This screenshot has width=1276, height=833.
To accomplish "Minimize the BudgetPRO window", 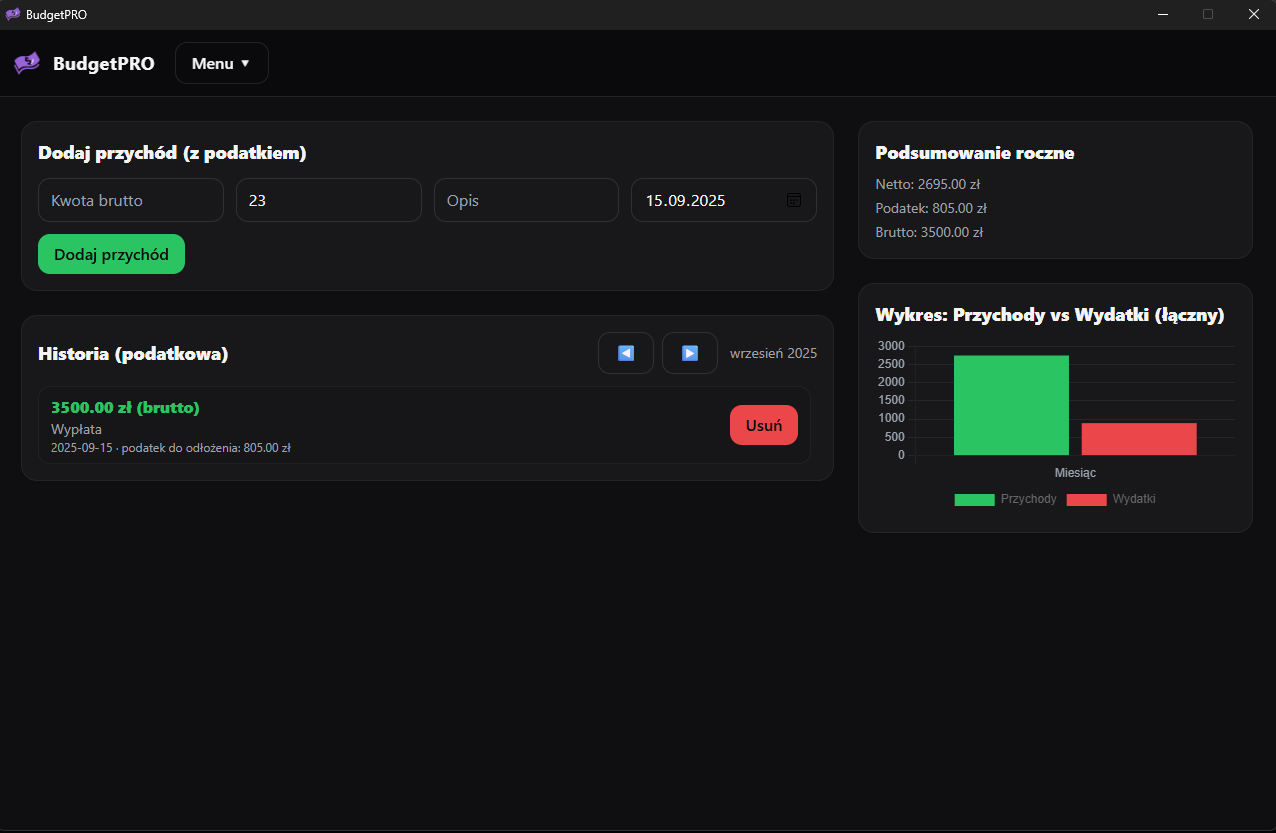I will click(1163, 14).
